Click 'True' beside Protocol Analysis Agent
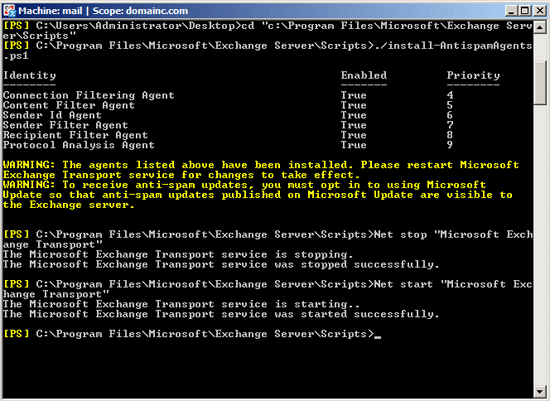Screen dimensions: 550x401 (x=354, y=145)
